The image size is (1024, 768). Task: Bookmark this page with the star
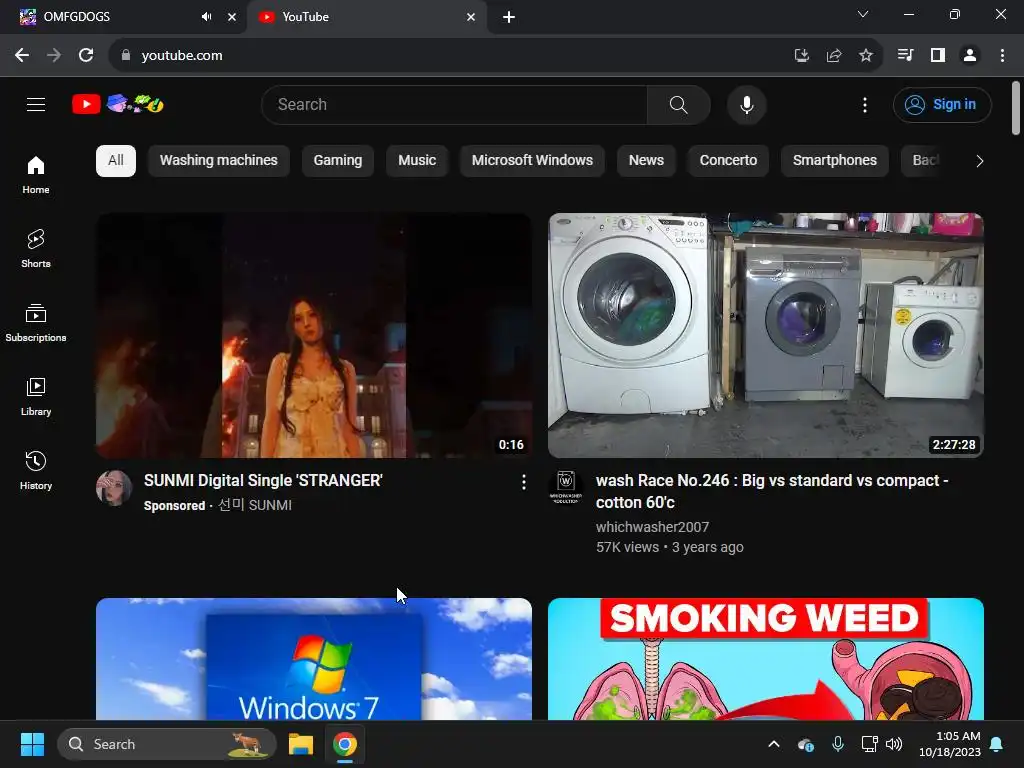(865, 56)
